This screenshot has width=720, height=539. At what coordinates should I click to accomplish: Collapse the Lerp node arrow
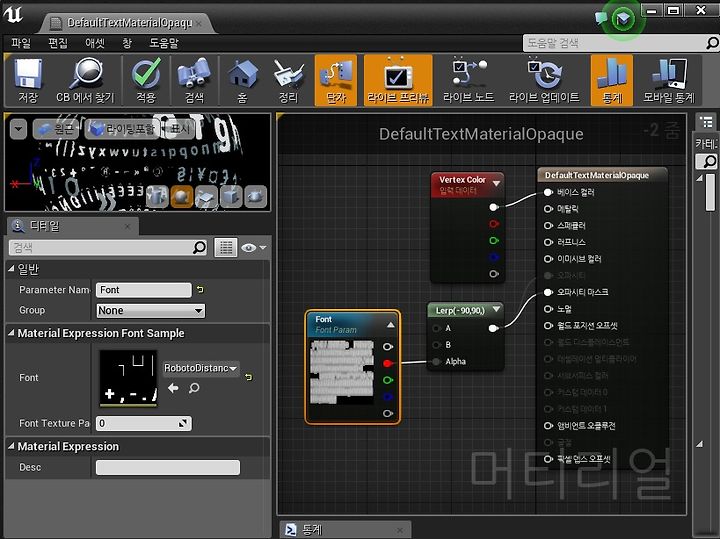[x=496, y=309]
